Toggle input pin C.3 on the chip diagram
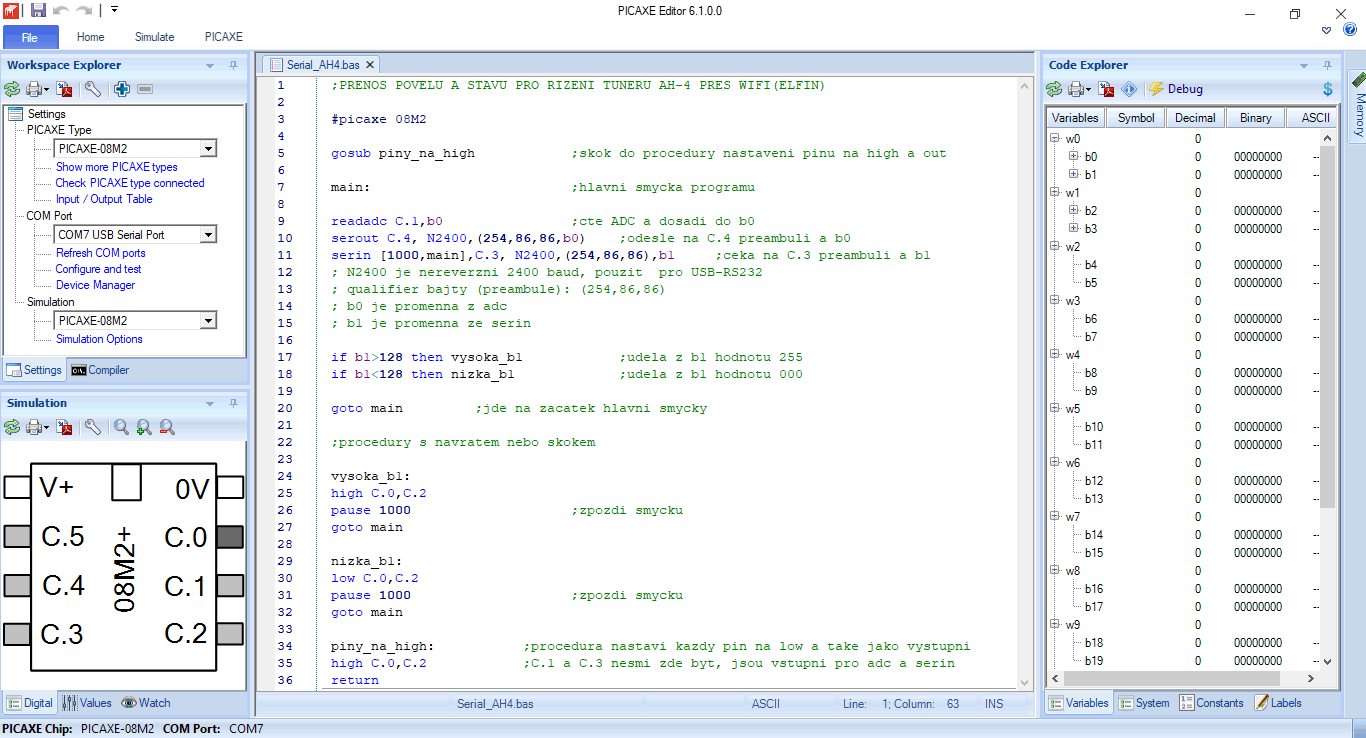This screenshot has height=738, width=1366. coord(17,634)
